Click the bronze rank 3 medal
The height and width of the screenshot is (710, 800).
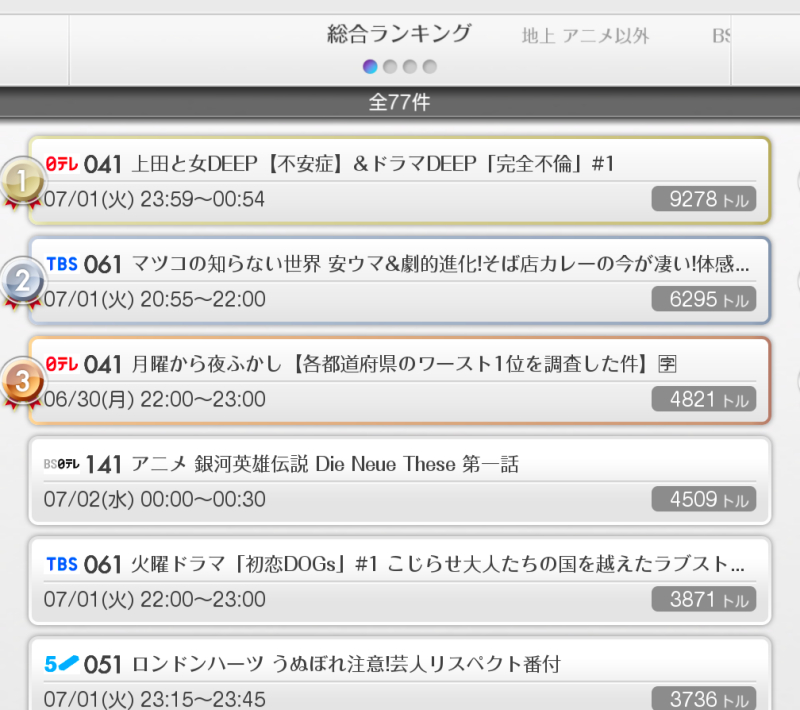[x=22, y=383]
